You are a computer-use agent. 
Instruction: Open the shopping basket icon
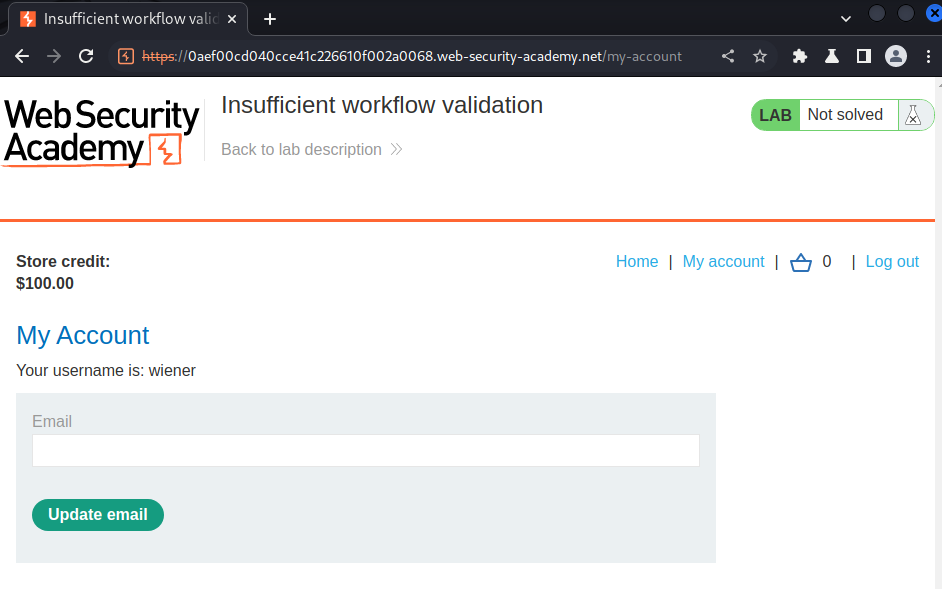pos(800,262)
